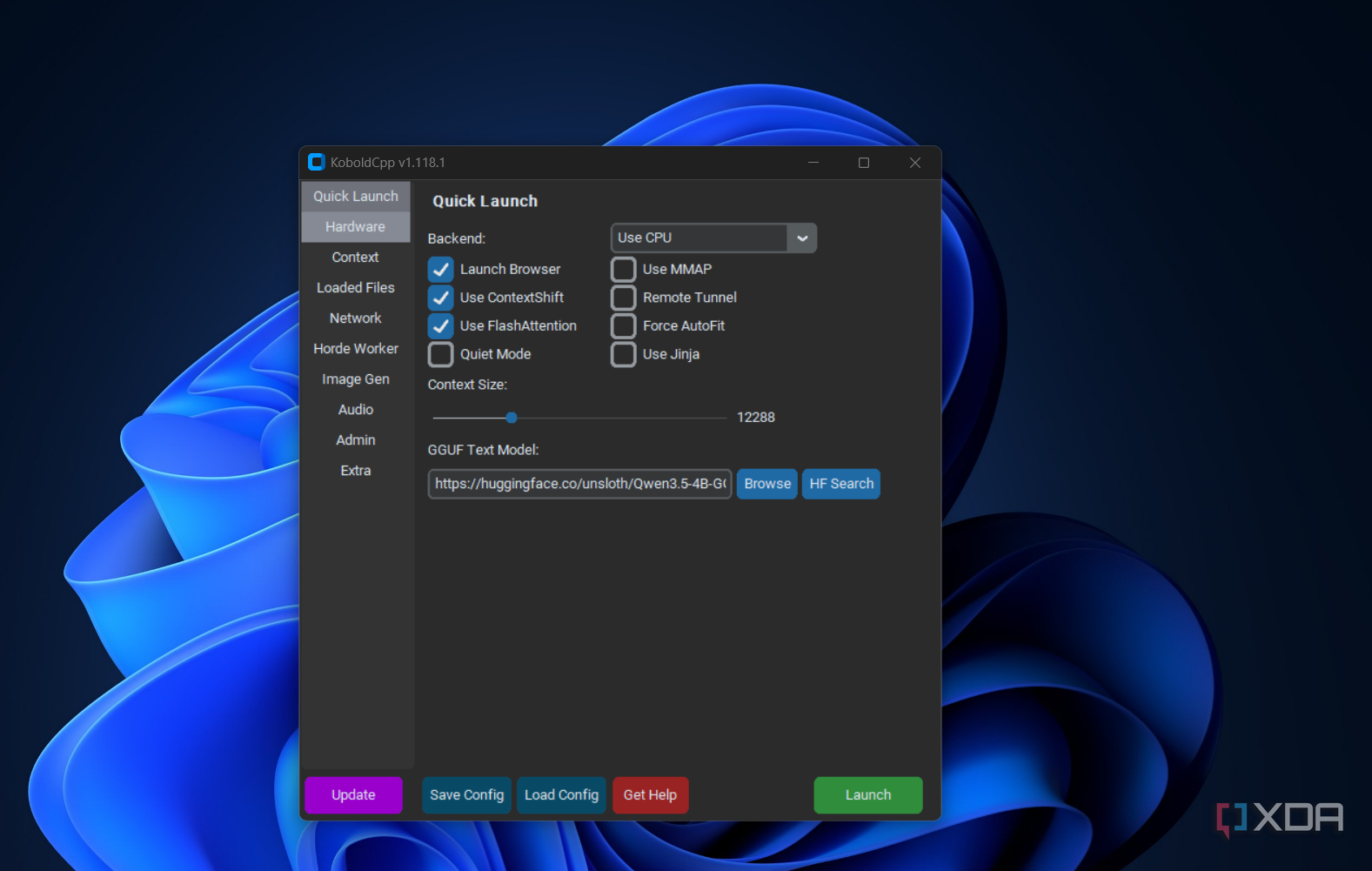Open the Backend dropdown showing Use CPU
This screenshot has height=871, width=1372.
pyautogui.click(x=713, y=238)
